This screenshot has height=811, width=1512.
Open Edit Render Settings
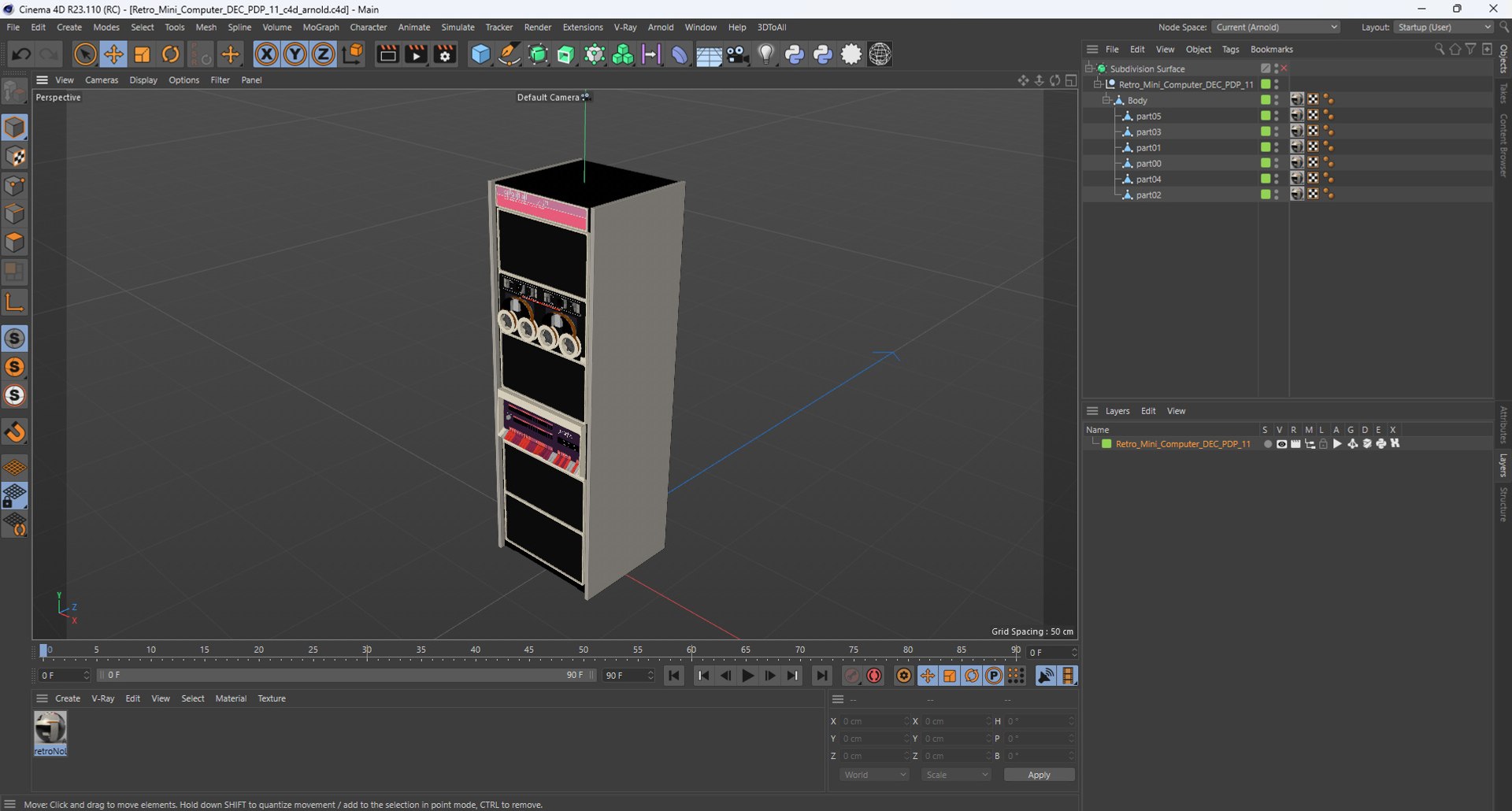pos(445,54)
